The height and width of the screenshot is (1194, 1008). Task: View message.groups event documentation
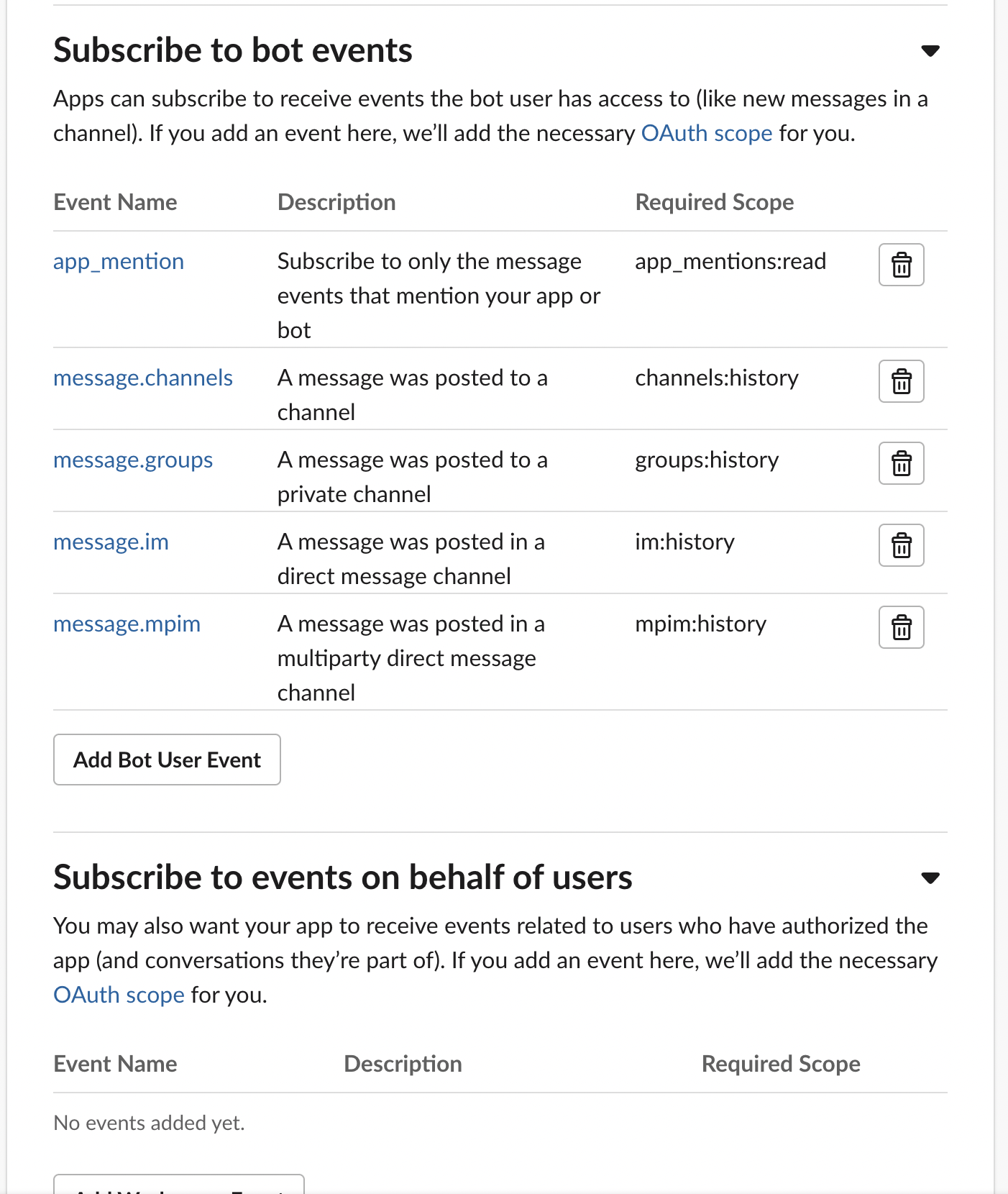pyautogui.click(x=132, y=460)
